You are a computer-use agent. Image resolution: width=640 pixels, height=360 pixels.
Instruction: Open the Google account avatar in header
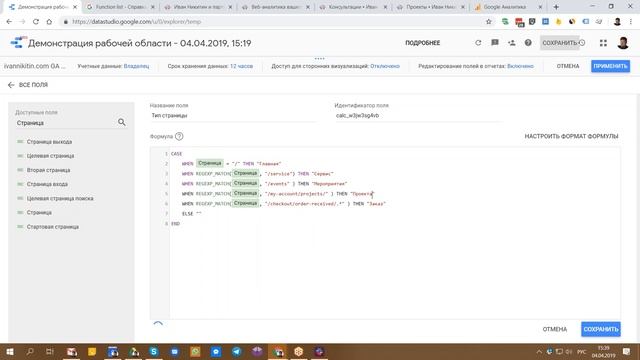point(623,43)
